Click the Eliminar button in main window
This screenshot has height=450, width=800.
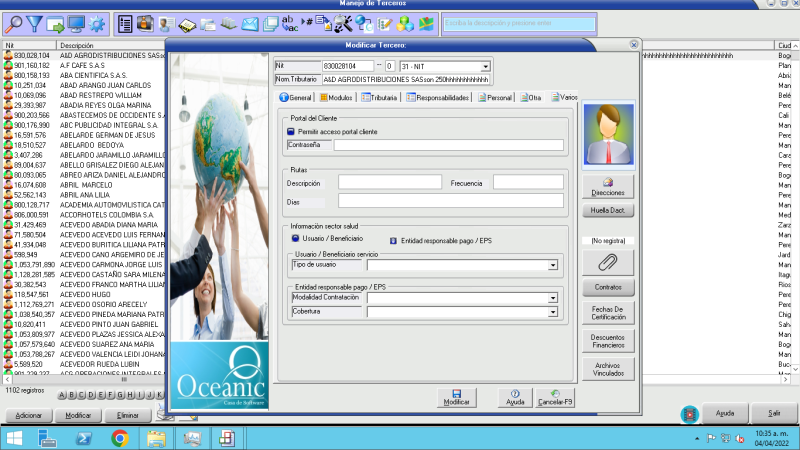pos(128,415)
